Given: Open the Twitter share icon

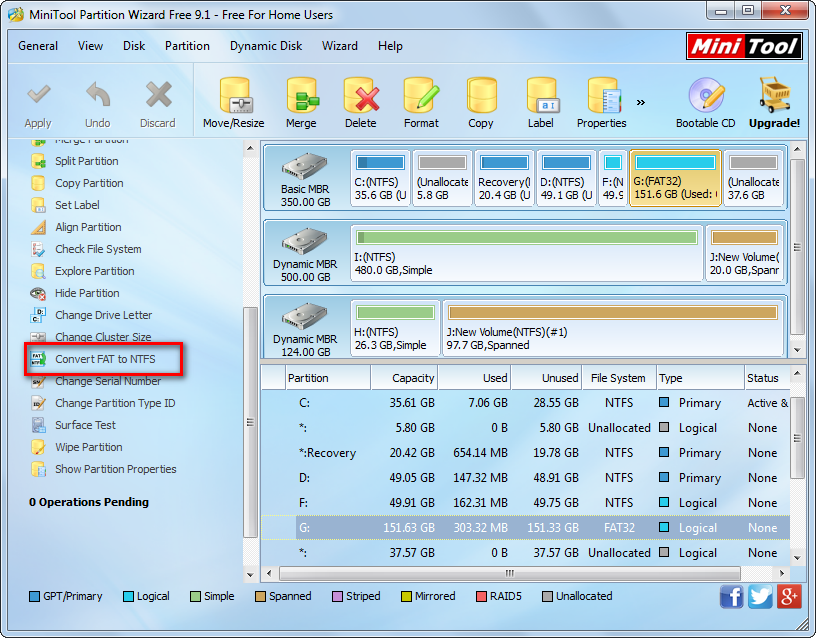Looking at the screenshot, I should [760, 596].
